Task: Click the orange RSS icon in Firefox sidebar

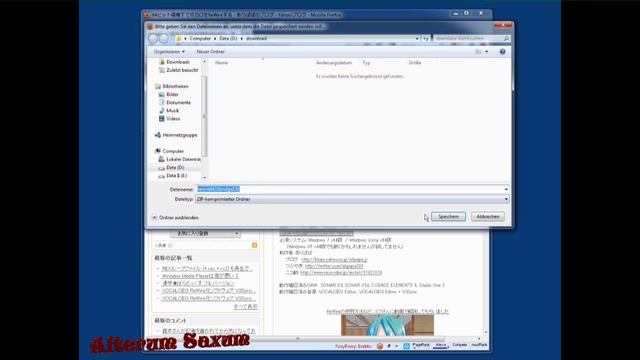Action: click(x=254, y=245)
